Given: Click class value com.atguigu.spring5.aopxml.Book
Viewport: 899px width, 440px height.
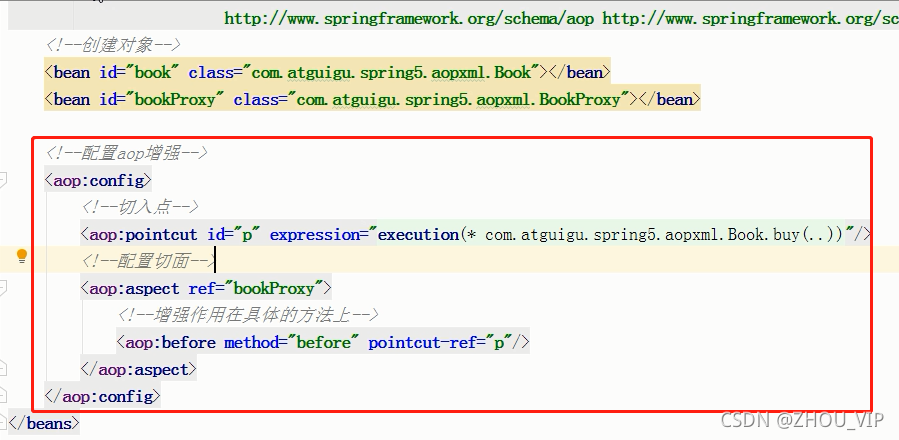Looking at the screenshot, I should tap(392, 72).
